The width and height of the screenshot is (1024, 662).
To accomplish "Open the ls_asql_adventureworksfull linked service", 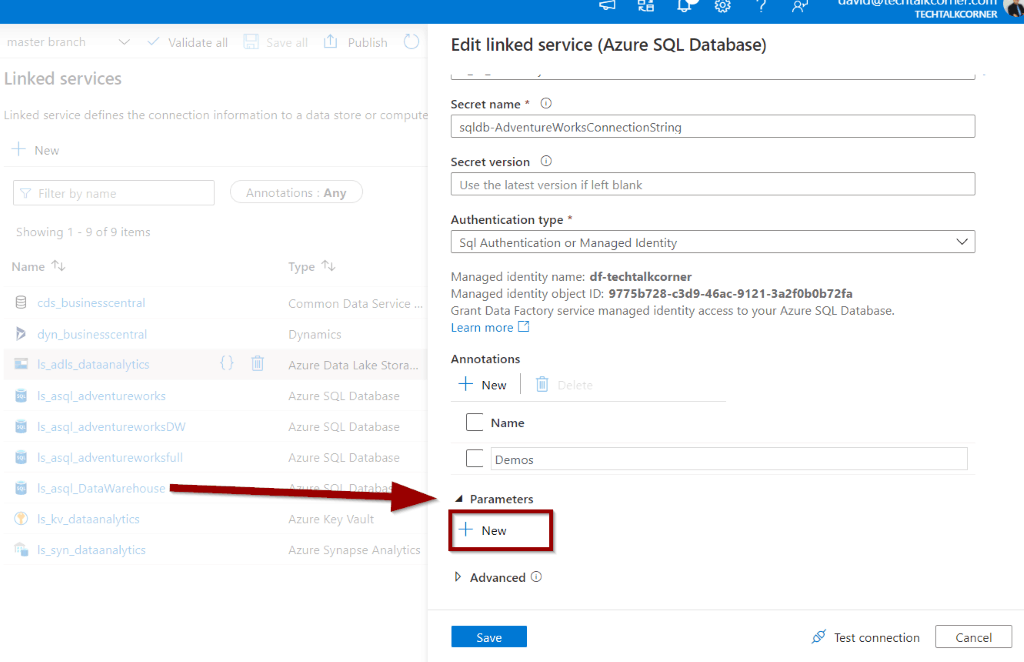I will [x=110, y=457].
